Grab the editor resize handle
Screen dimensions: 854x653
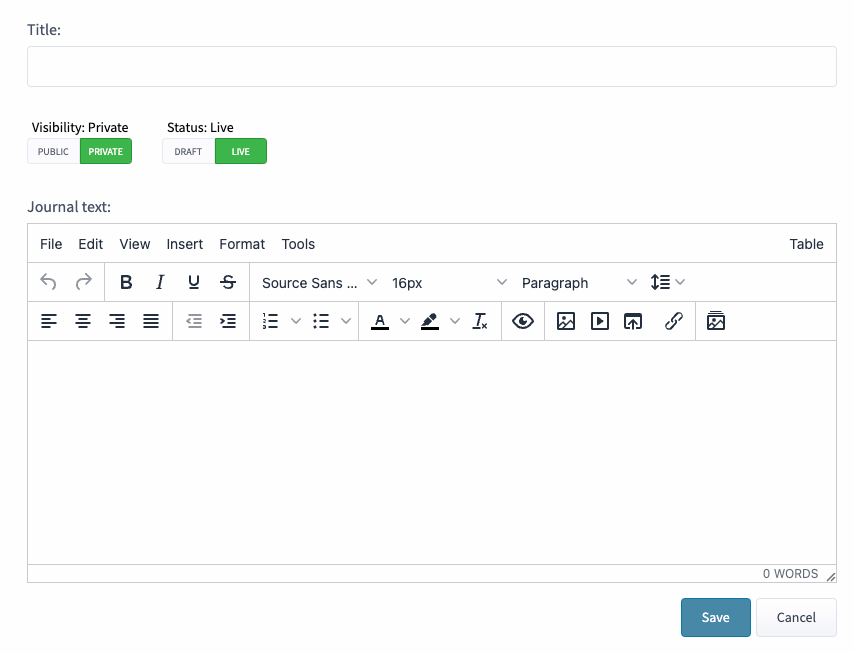(x=831, y=577)
